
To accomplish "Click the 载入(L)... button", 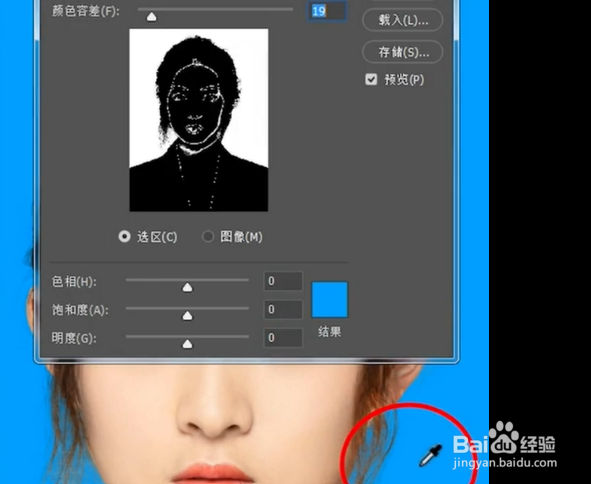I will (x=403, y=20).
